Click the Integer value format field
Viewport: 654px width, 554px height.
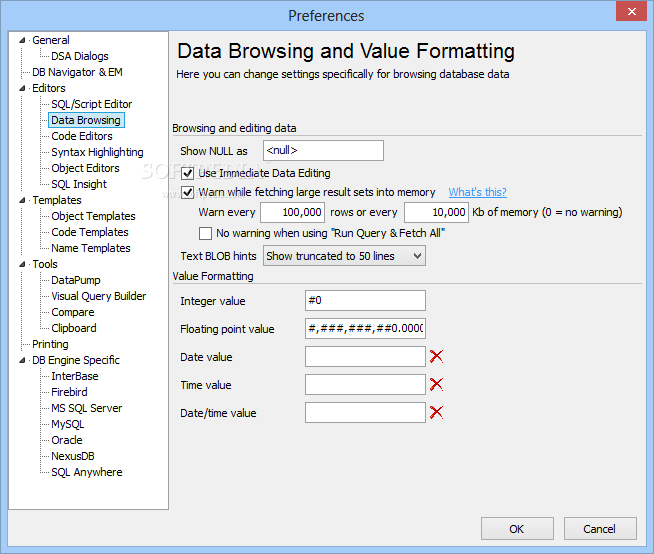point(365,301)
